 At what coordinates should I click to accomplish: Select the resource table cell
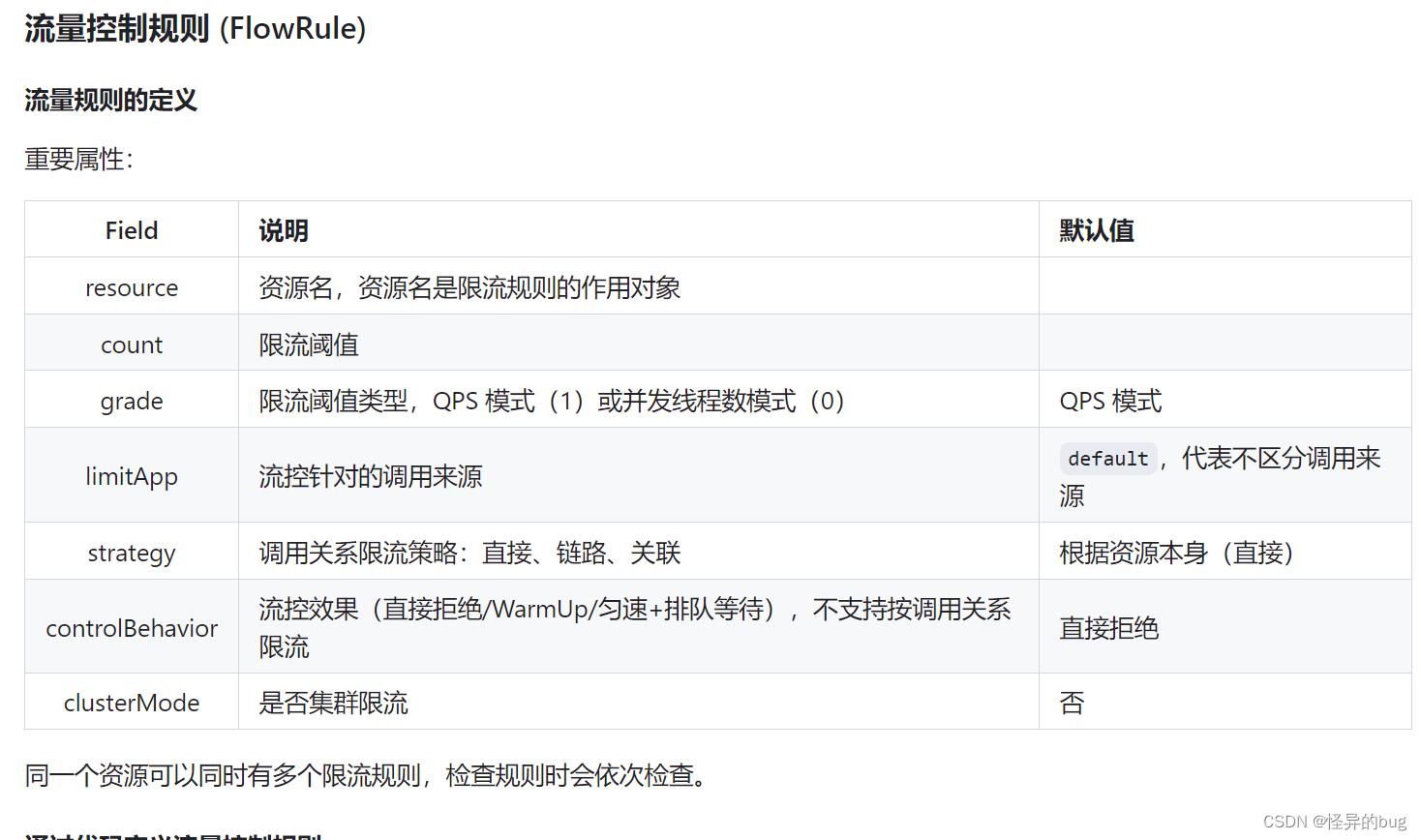point(131,286)
